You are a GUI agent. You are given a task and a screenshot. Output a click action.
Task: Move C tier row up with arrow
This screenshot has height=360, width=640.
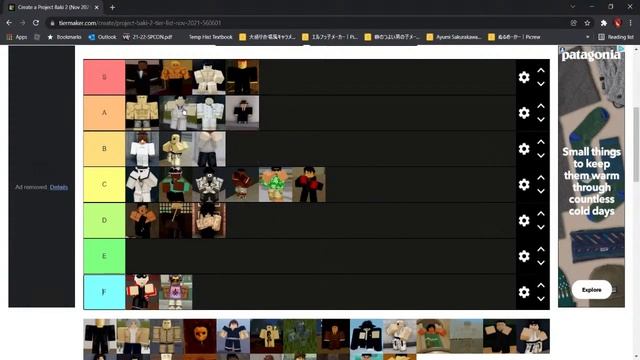541,178
